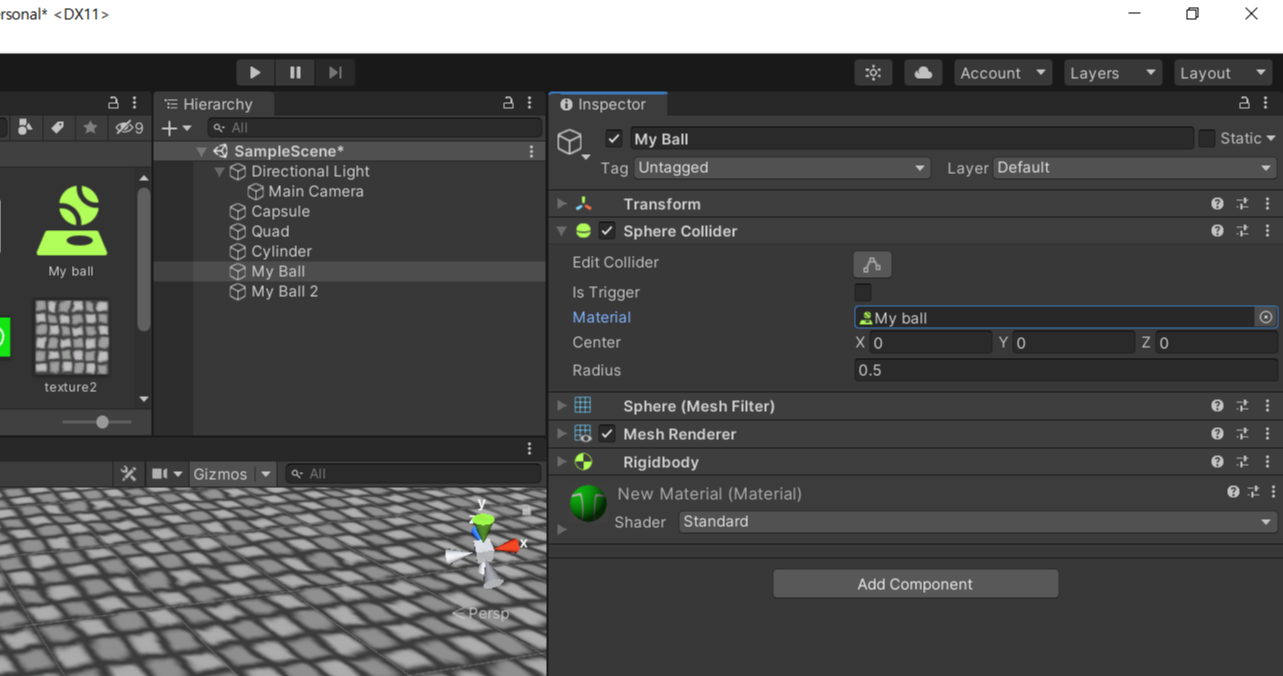Start Play mode with the Play button

(255, 72)
